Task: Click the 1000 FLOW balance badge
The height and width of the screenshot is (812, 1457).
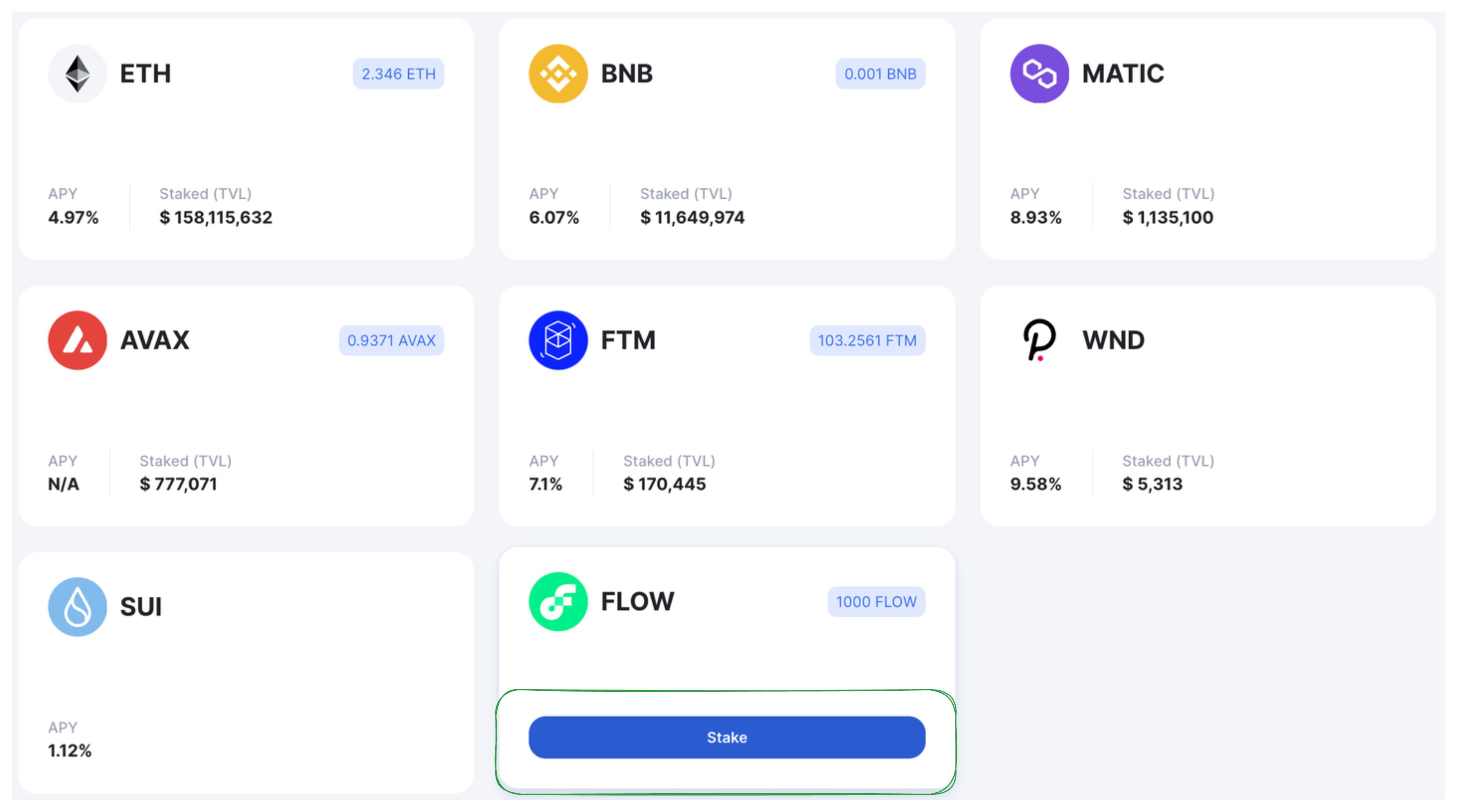Action: click(877, 602)
